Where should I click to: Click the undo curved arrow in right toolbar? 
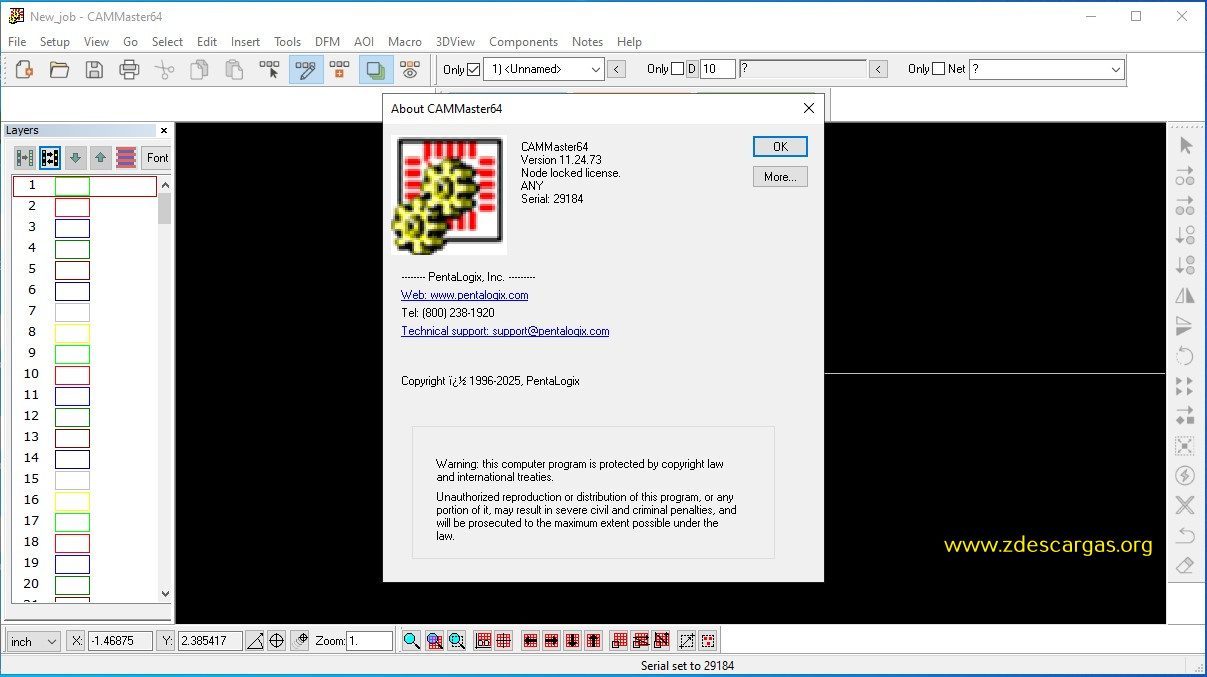(x=1185, y=535)
